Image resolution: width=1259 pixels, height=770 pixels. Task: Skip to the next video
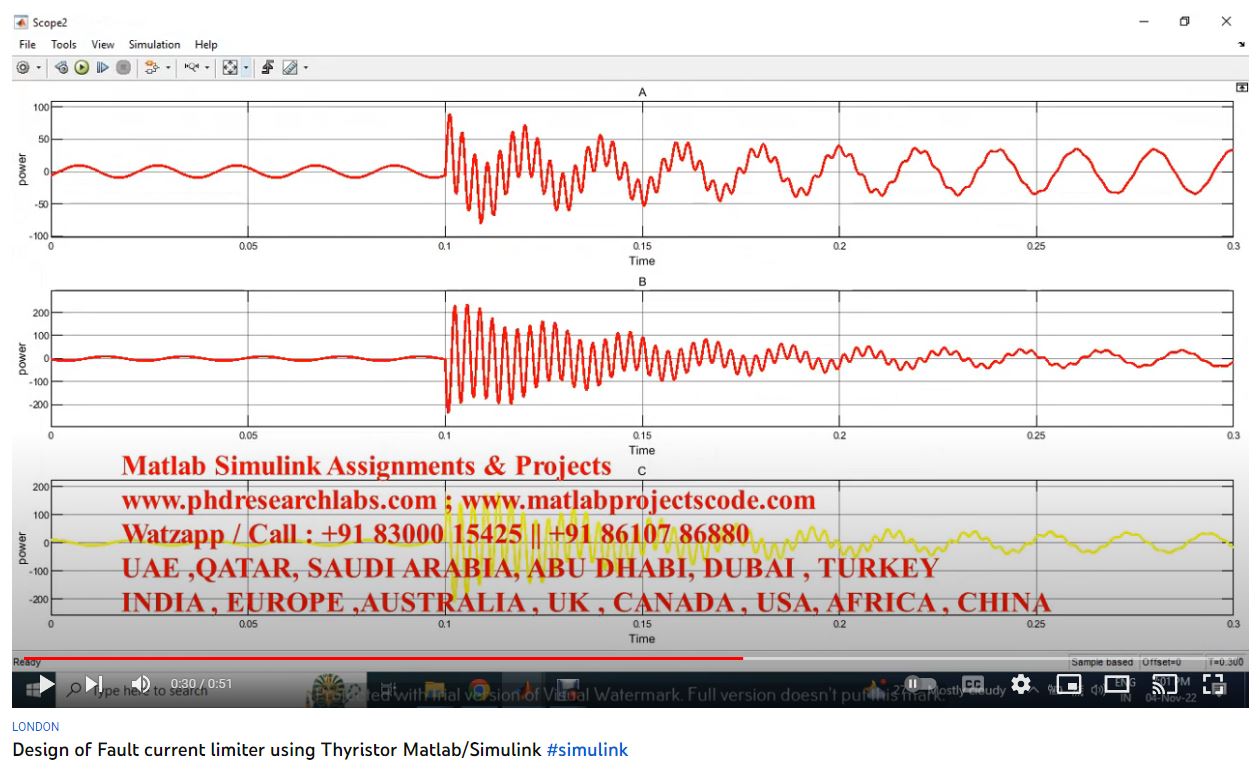tap(94, 684)
